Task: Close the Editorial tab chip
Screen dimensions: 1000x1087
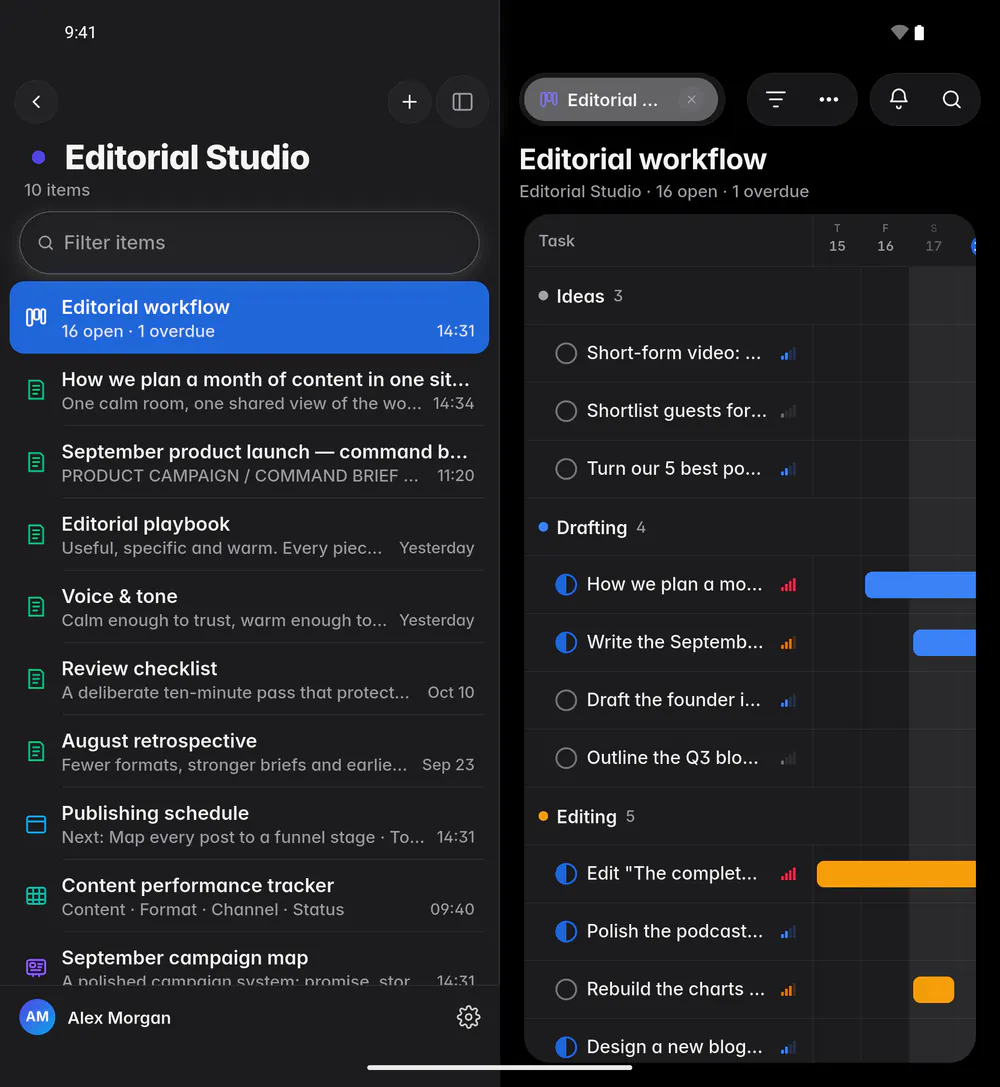Action: point(691,100)
